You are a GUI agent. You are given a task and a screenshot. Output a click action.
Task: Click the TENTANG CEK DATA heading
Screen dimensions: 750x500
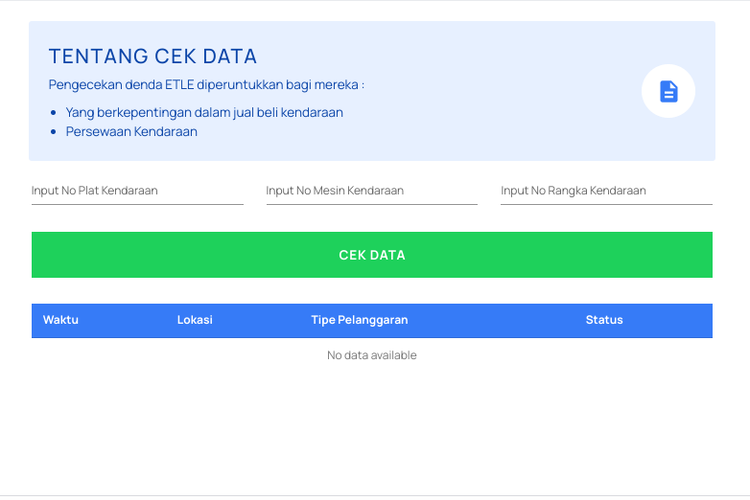tap(153, 56)
